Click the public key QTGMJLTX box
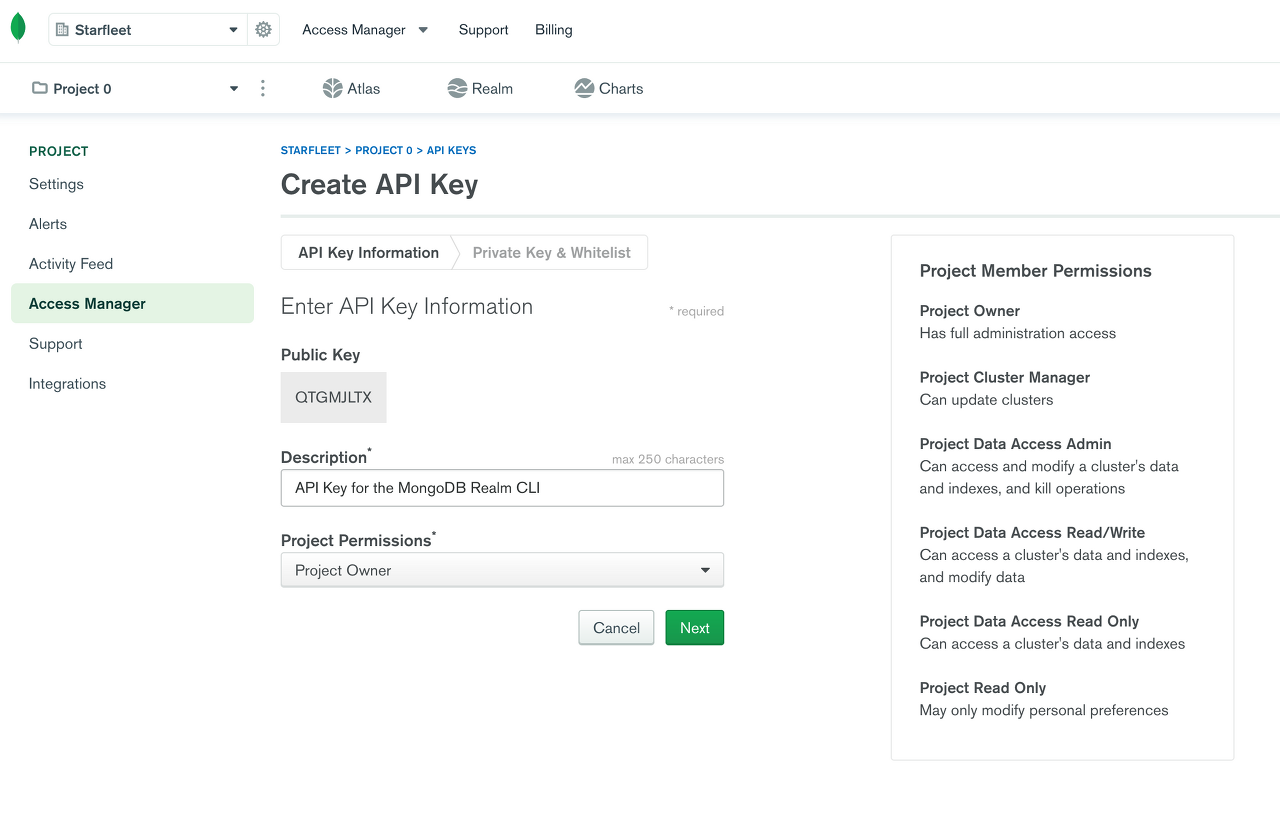The height and width of the screenshot is (815, 1280). (333, 397)
